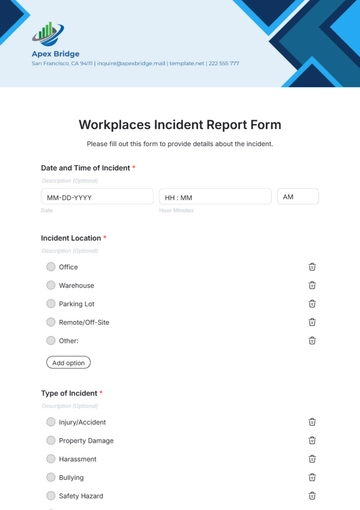Click the Hour Minutes sublabel

(x=176, y=210)
